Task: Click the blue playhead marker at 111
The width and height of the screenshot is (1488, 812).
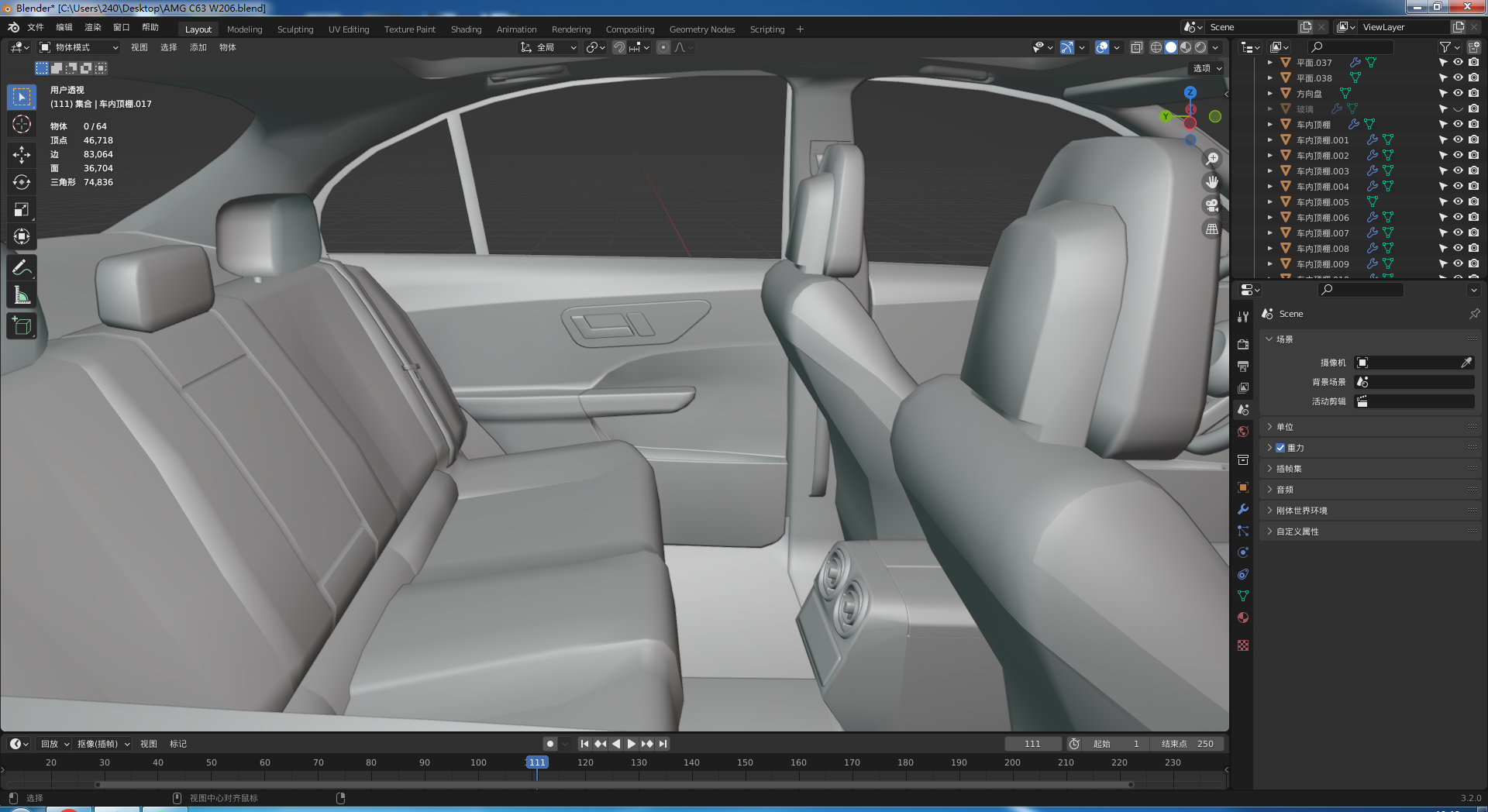Action: coord(537,762)
